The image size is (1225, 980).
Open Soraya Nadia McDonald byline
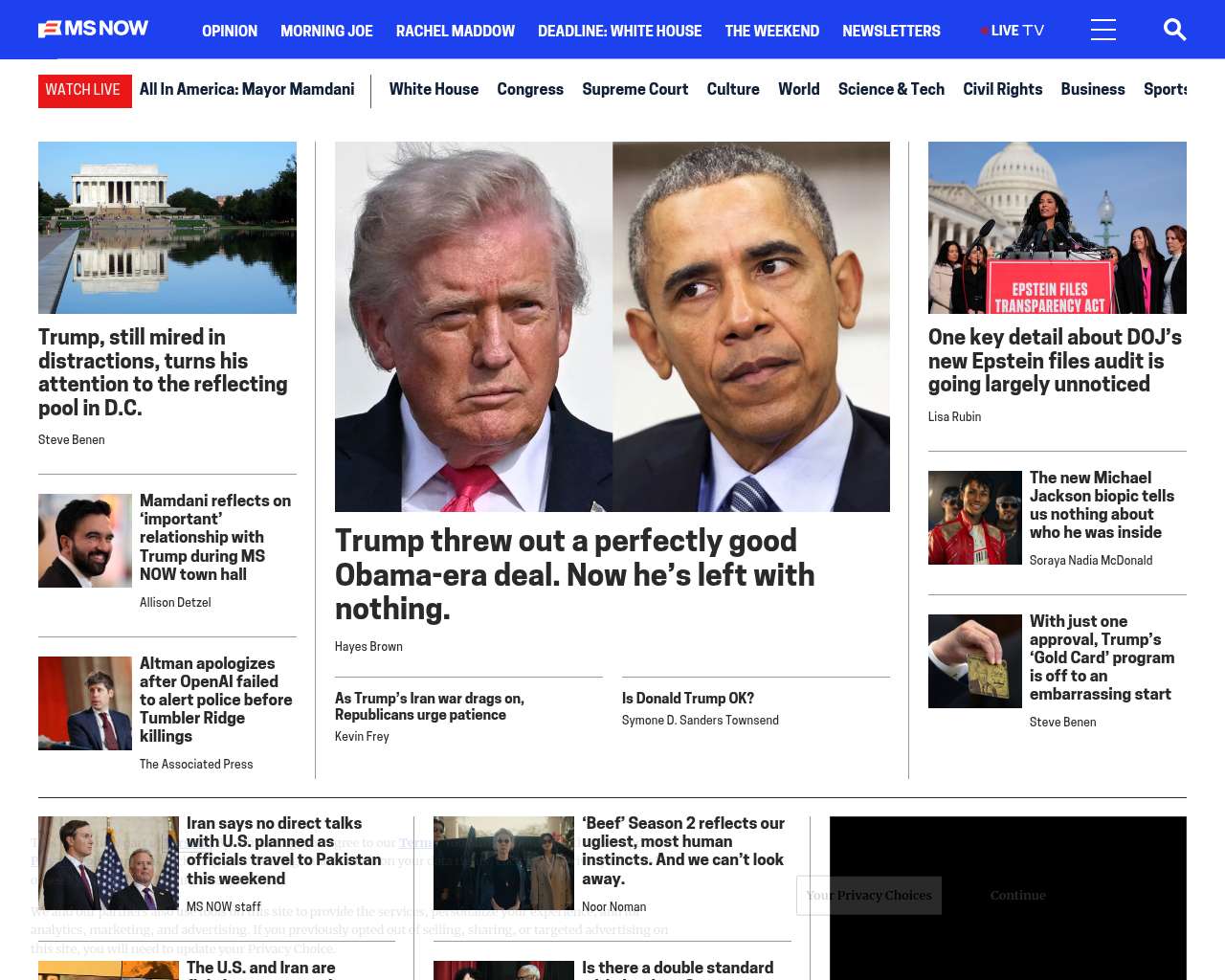point(1091,561)
